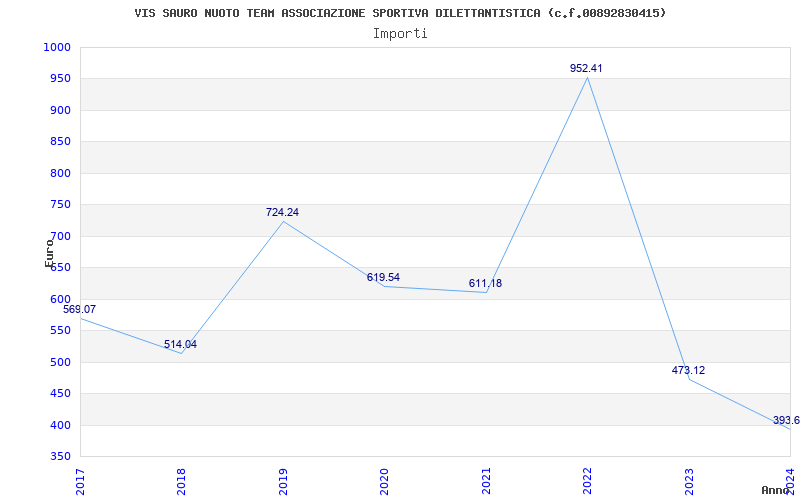Click the y-axis tick 750
This screenshot has width=800, height=500.
(59, 205)
